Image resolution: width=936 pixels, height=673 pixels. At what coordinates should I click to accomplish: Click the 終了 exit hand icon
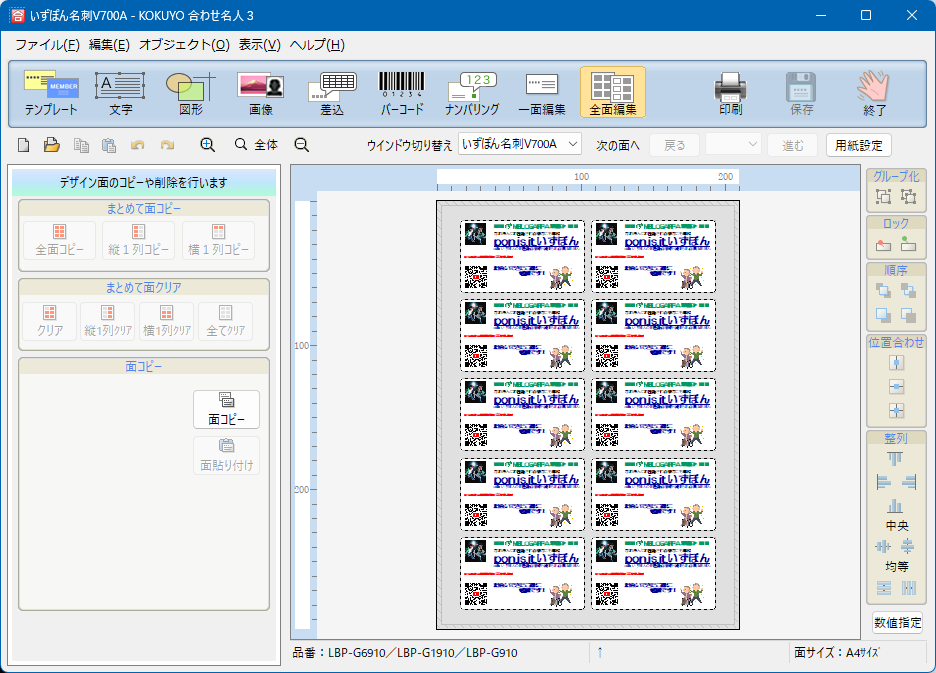tap(874, 93)
